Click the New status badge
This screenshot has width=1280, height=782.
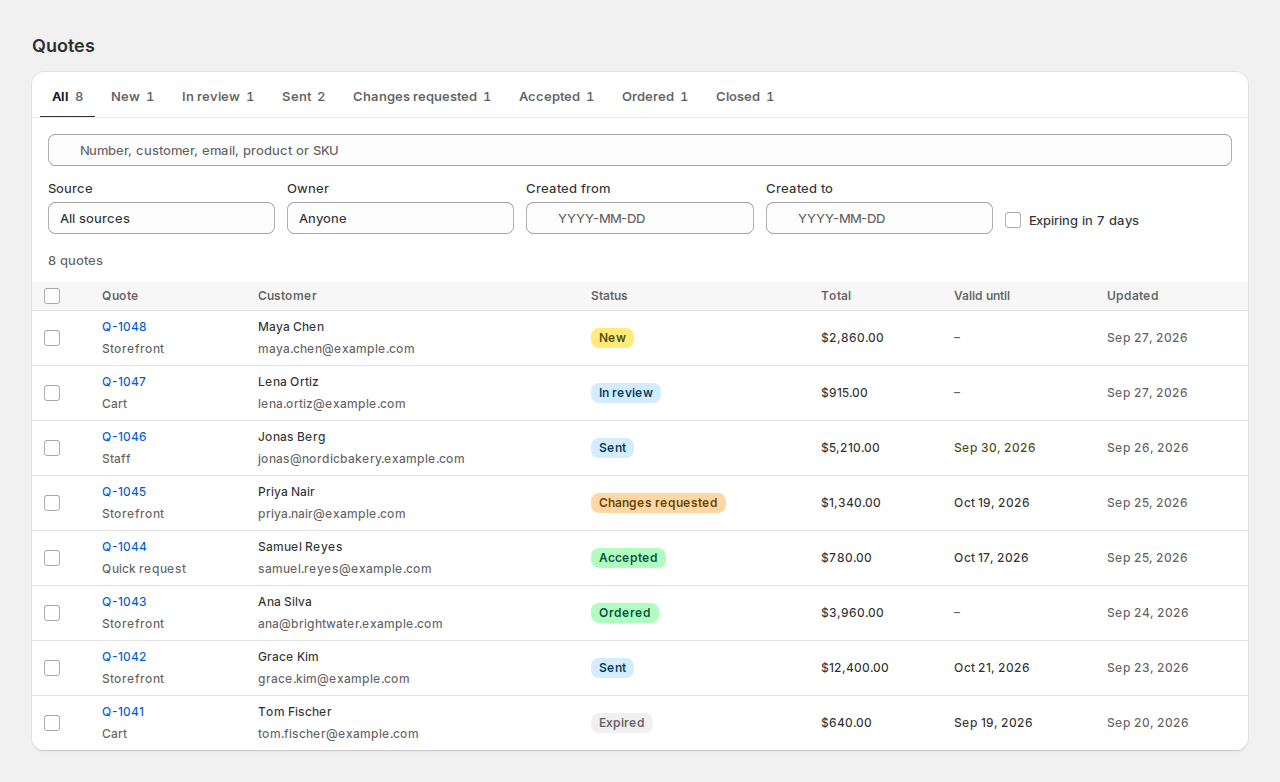coord(612,338)
